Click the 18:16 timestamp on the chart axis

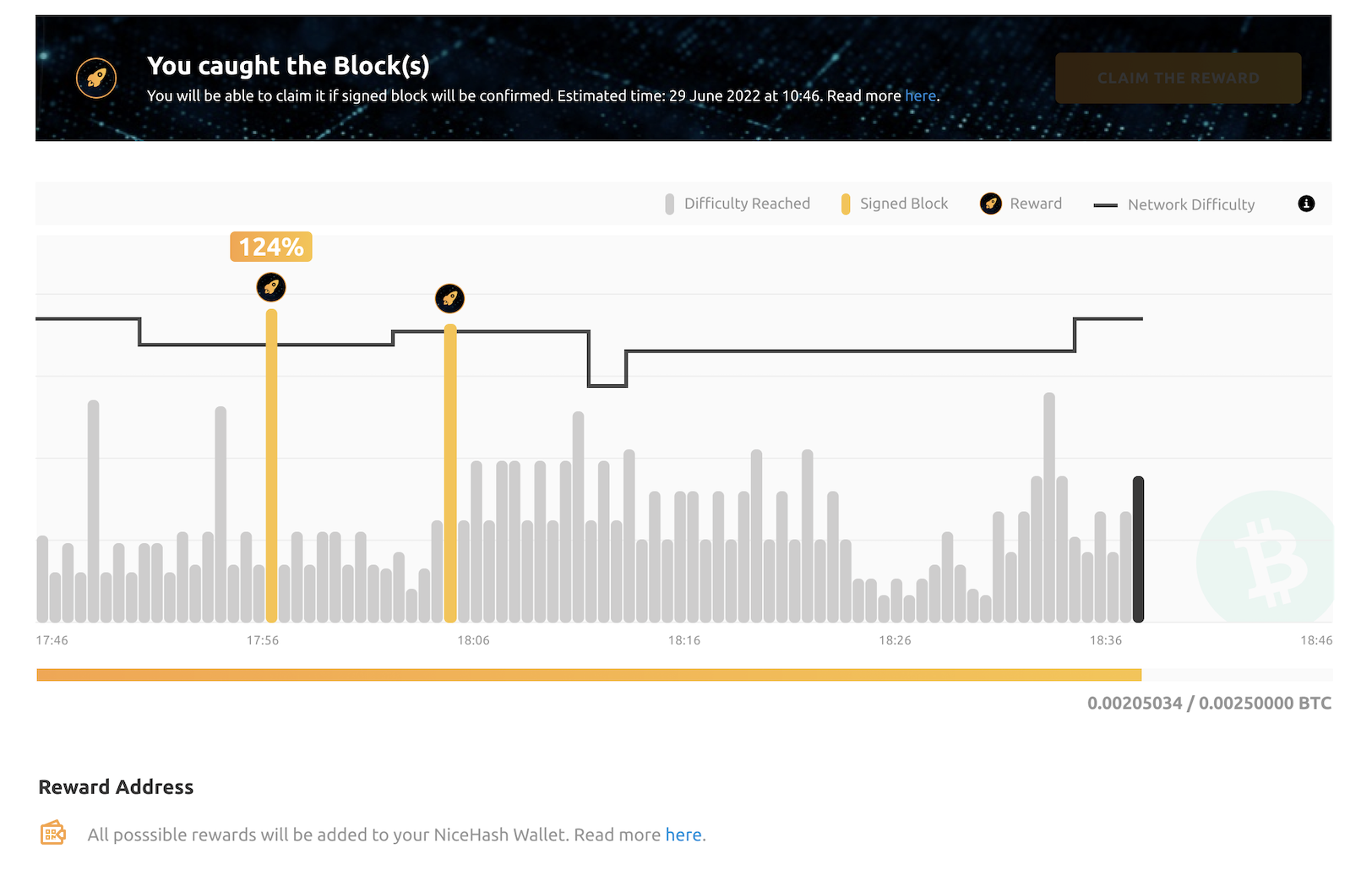684,640
